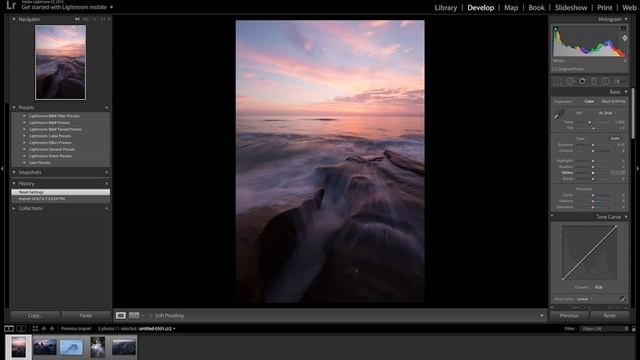Click the Previous button
Image resolution: width=640 pixels, height=360 pixels.
(569, 316)
